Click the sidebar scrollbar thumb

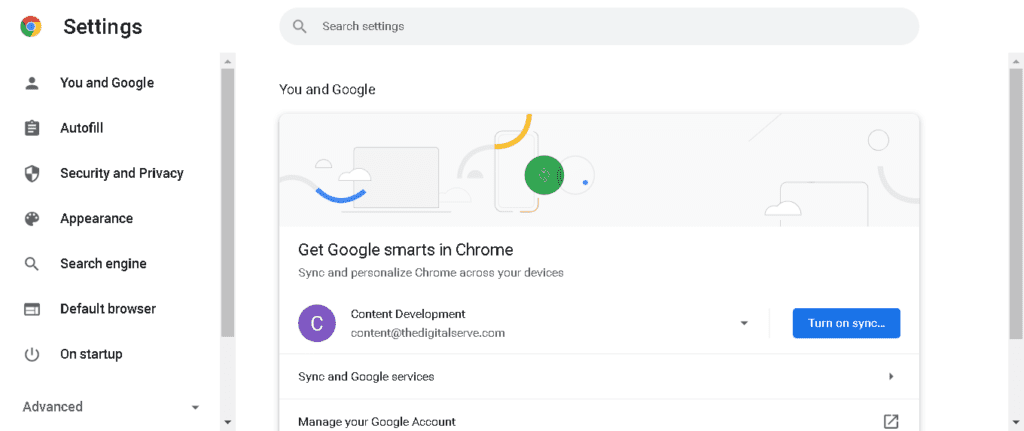click(227, 202)
